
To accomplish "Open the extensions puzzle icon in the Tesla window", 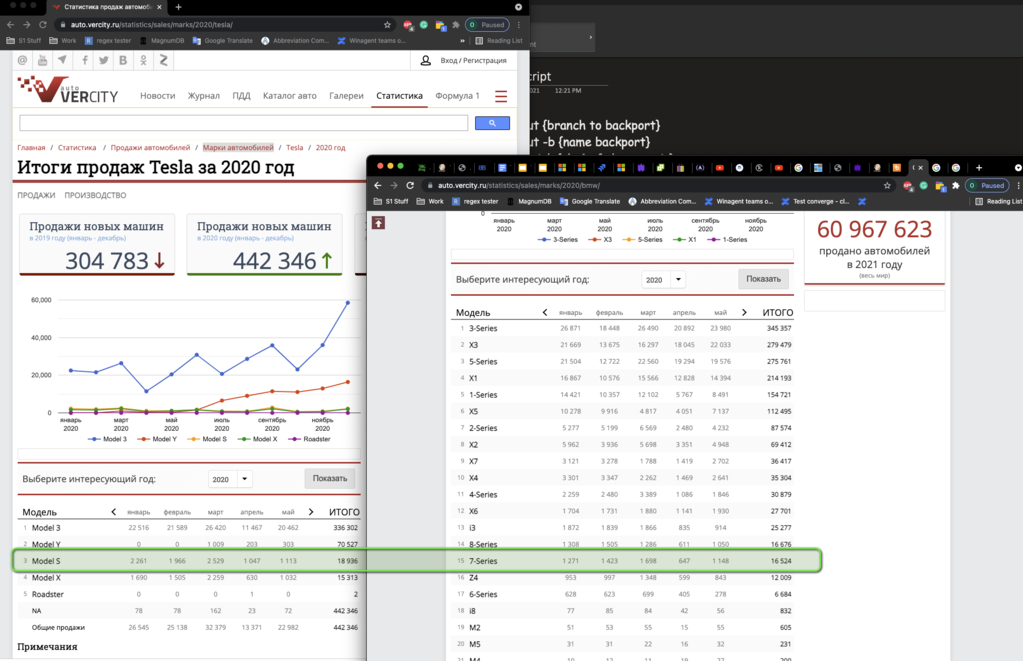I will tap(456, 25).
